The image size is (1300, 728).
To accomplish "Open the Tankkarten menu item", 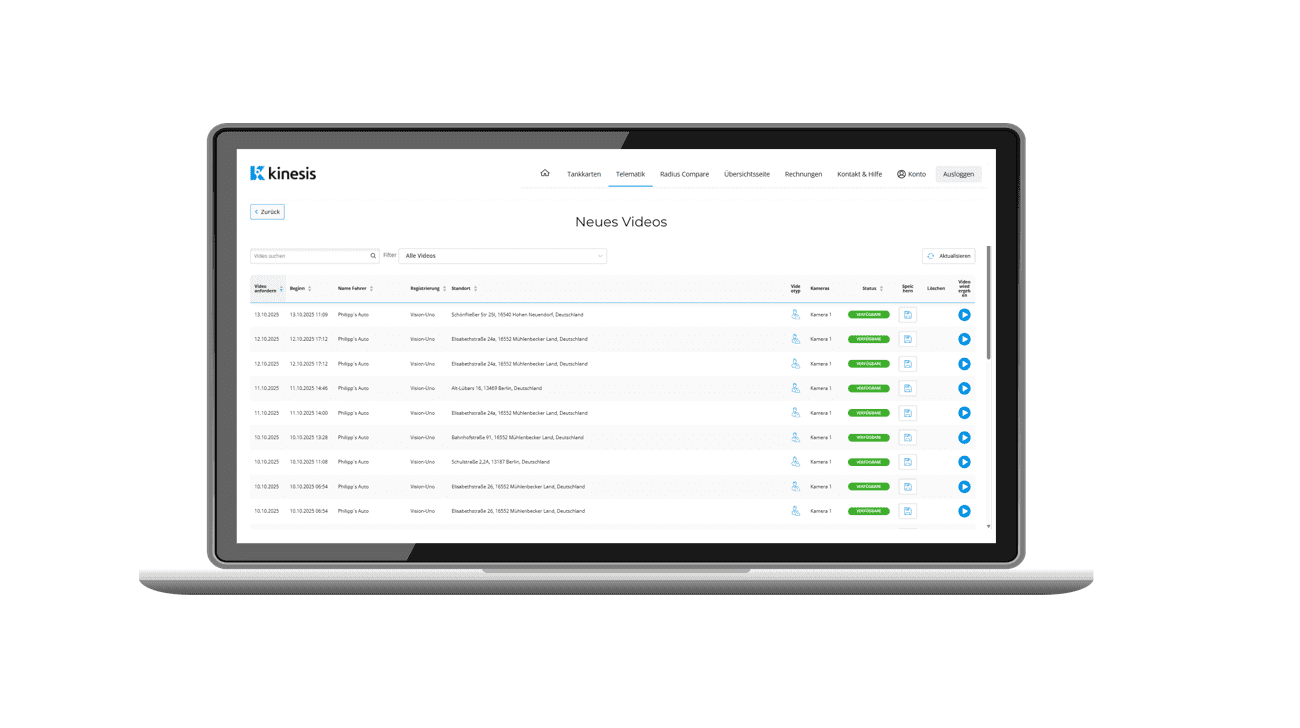I will pos(584,174).
